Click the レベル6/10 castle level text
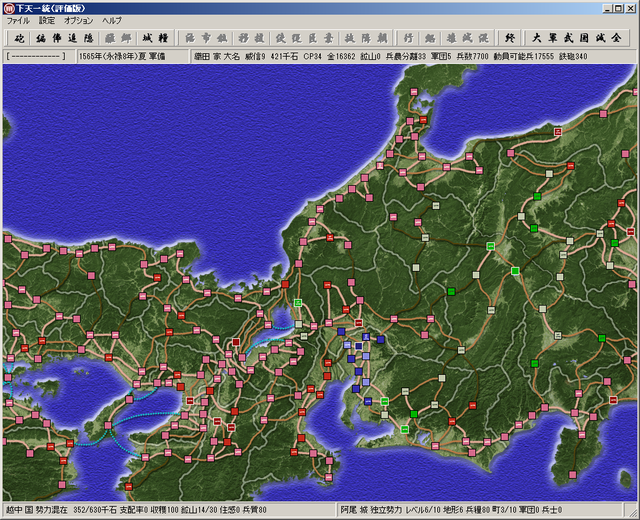 point(423,510)
